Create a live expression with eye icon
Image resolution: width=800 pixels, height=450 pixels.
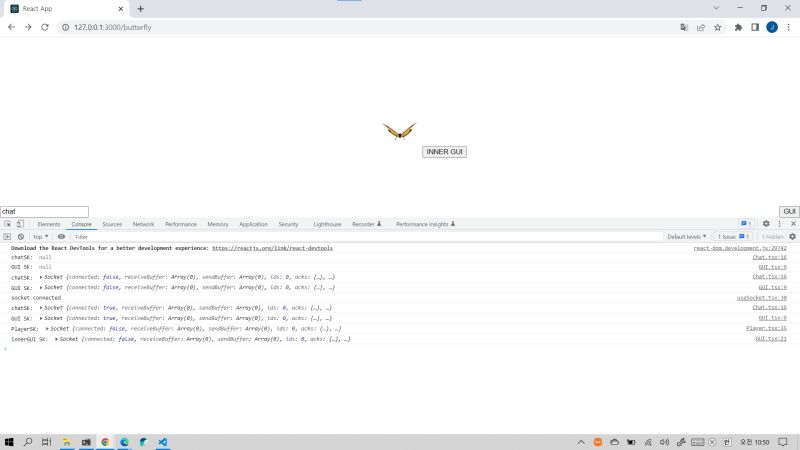click(x=61, y=237)
